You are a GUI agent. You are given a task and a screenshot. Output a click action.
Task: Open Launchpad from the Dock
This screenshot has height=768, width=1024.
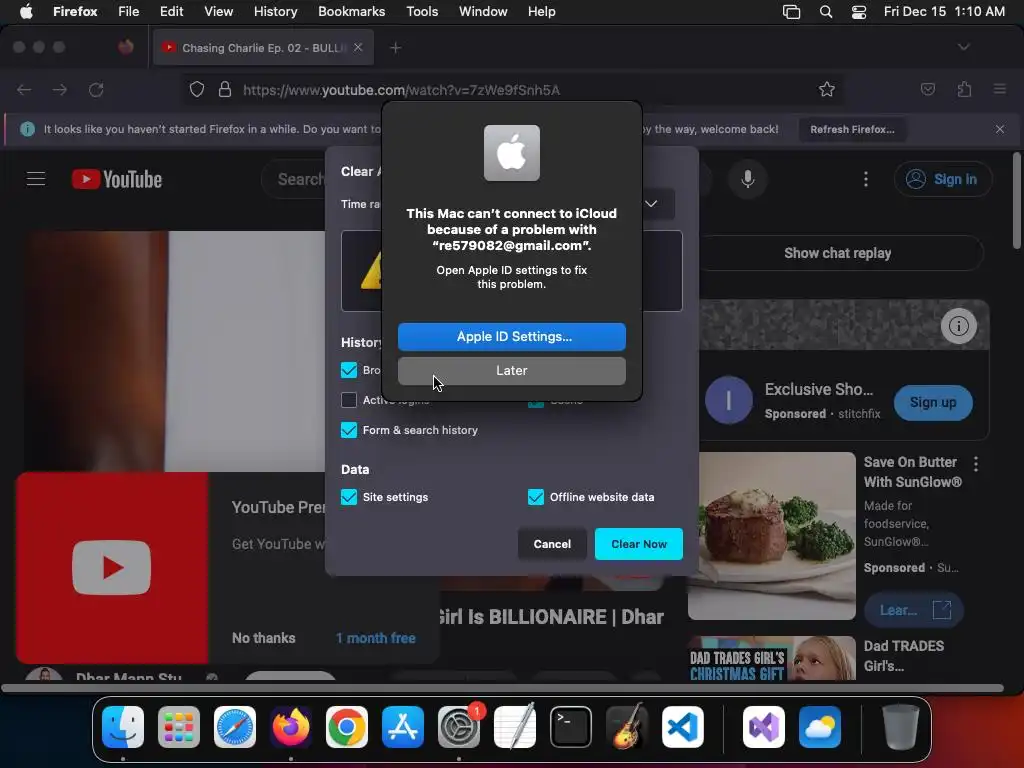click(x=179, y=727)
